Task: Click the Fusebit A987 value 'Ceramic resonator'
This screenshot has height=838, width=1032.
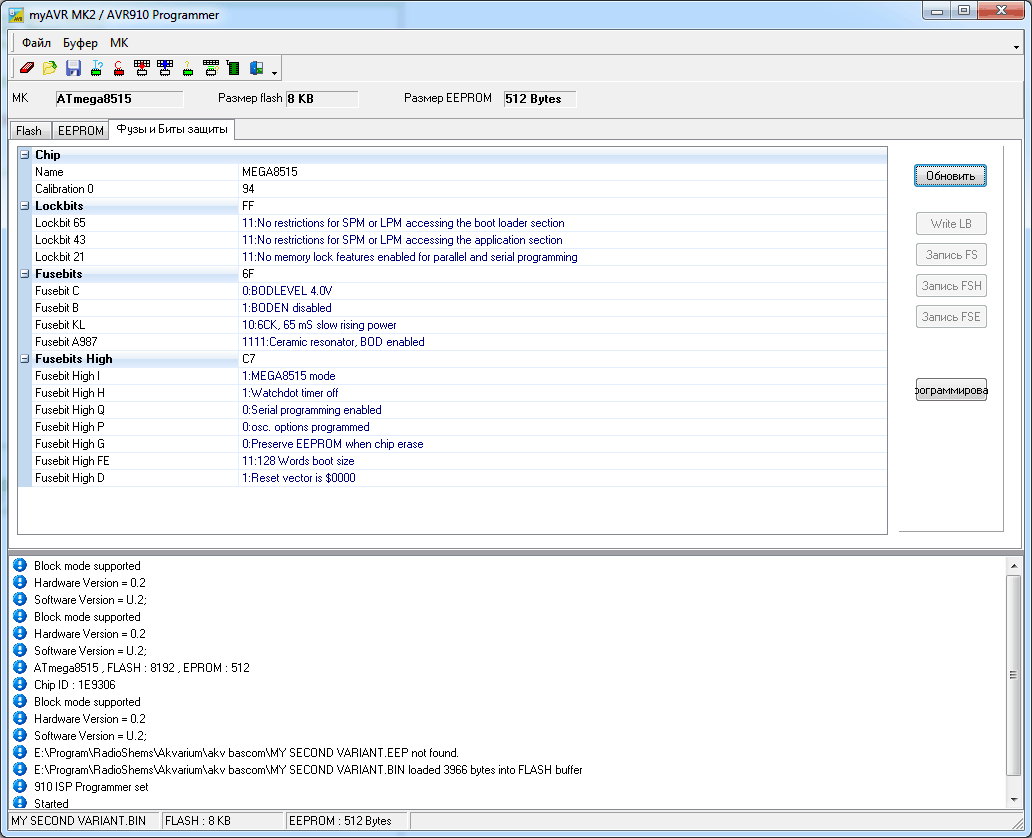Action: coord(333,342)
